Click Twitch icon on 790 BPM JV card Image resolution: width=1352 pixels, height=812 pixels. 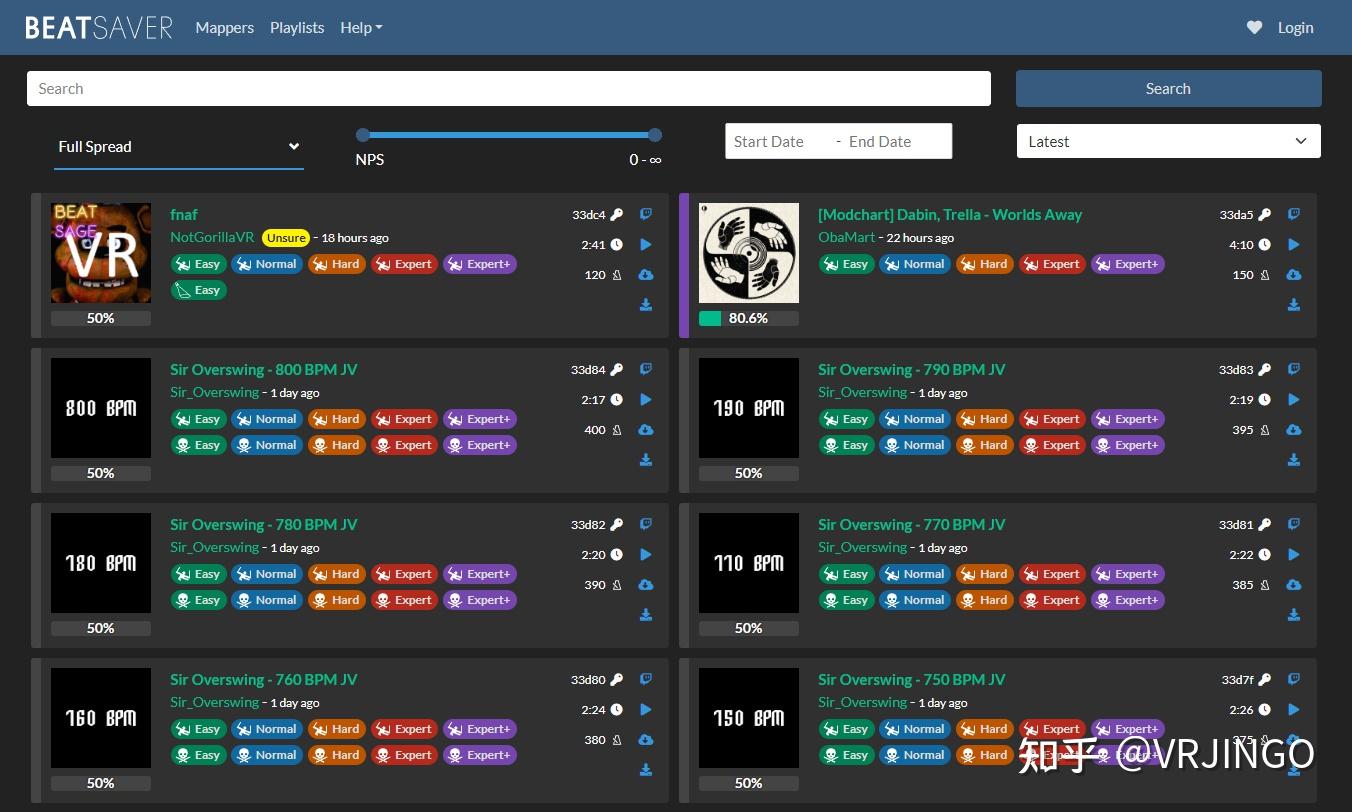point(1294,369)
